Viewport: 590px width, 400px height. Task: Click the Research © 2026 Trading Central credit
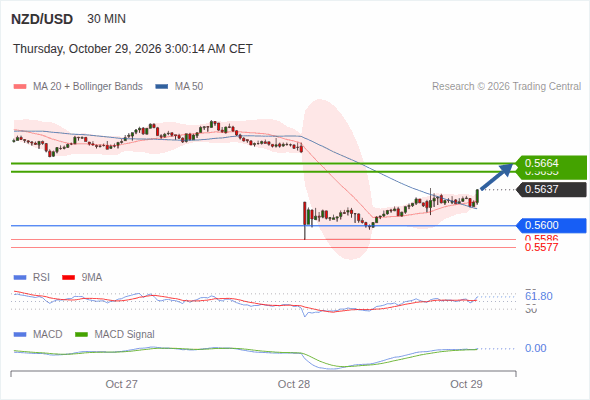click(x=506, y=87)
